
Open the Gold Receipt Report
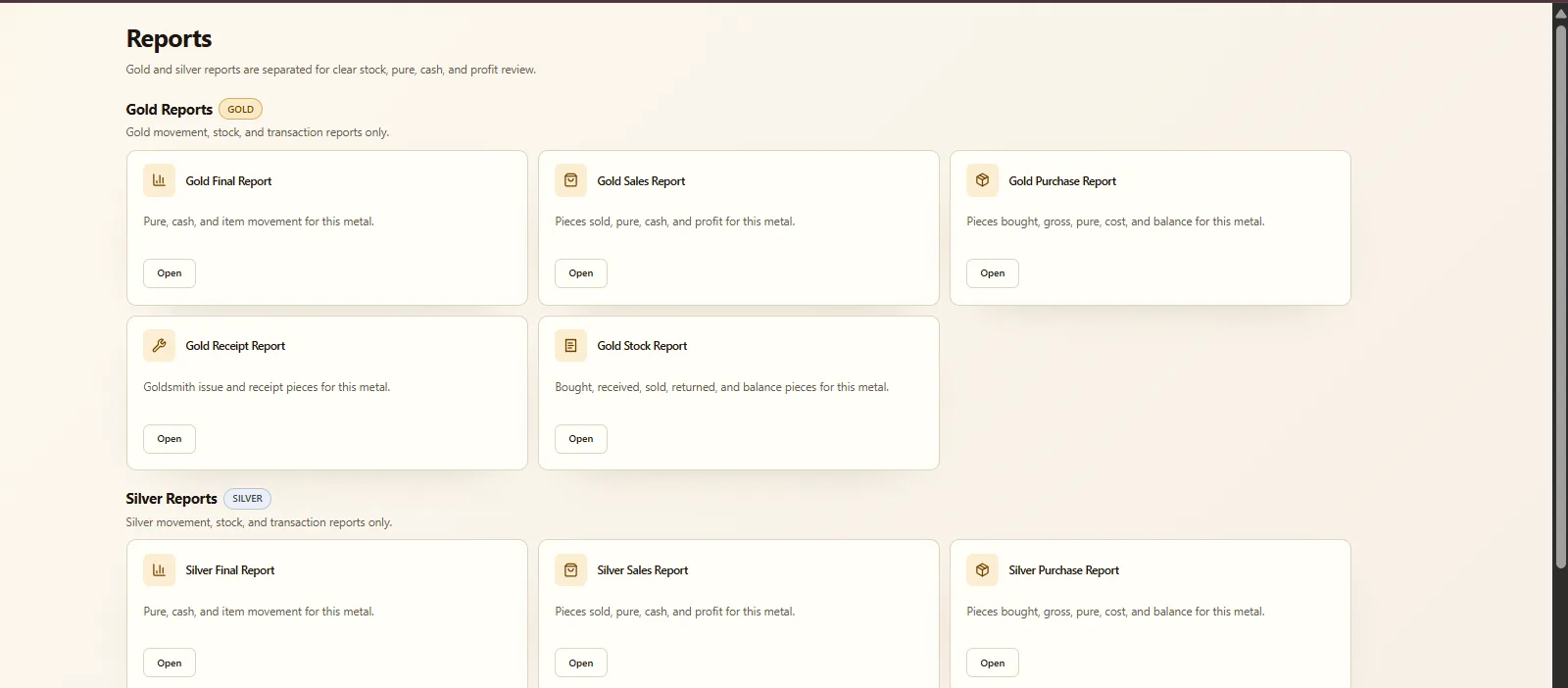tap(170, 439)
